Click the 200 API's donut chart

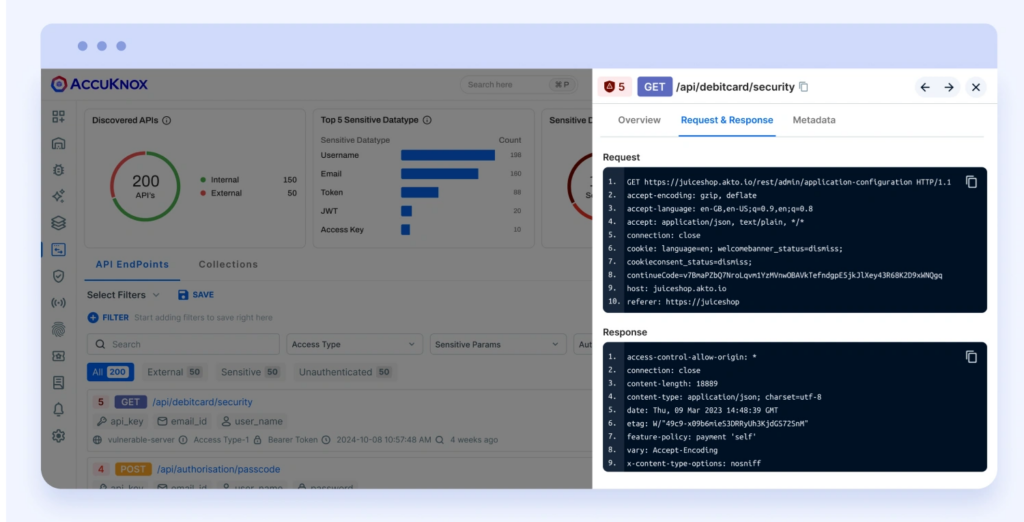(145, 186)
